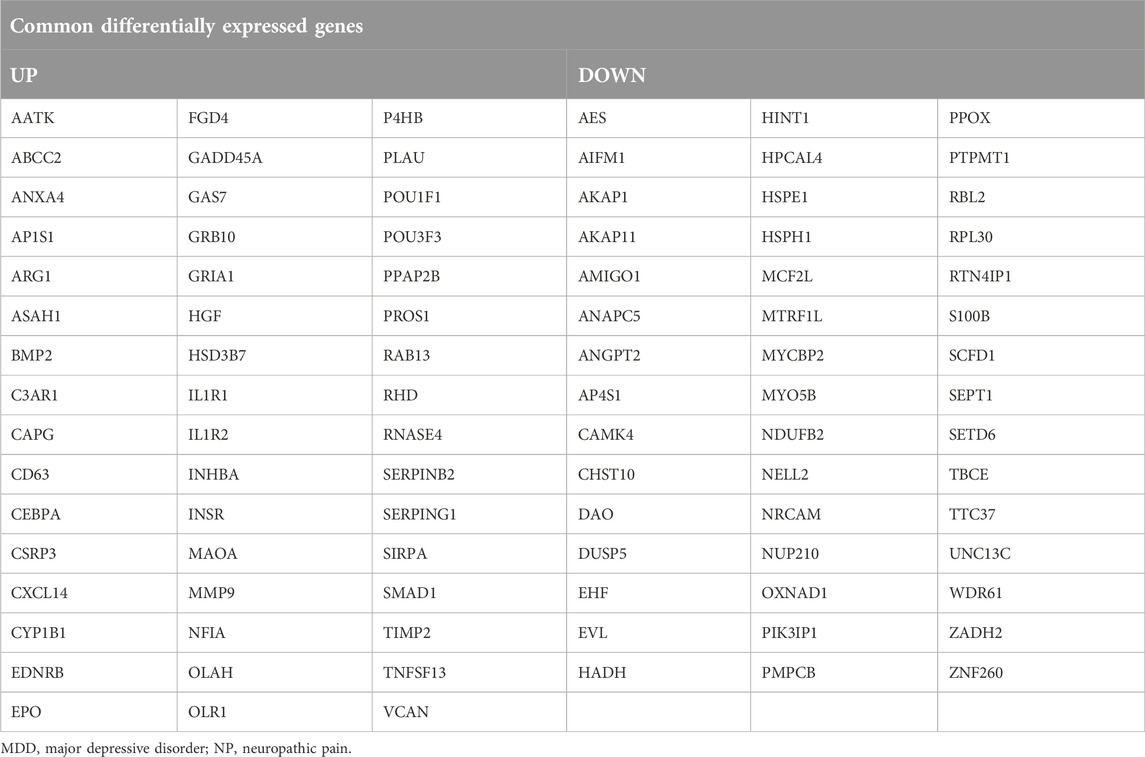Select the AIFM1 gene cell
Screen dimensions: 1145x757
[658, 158]
